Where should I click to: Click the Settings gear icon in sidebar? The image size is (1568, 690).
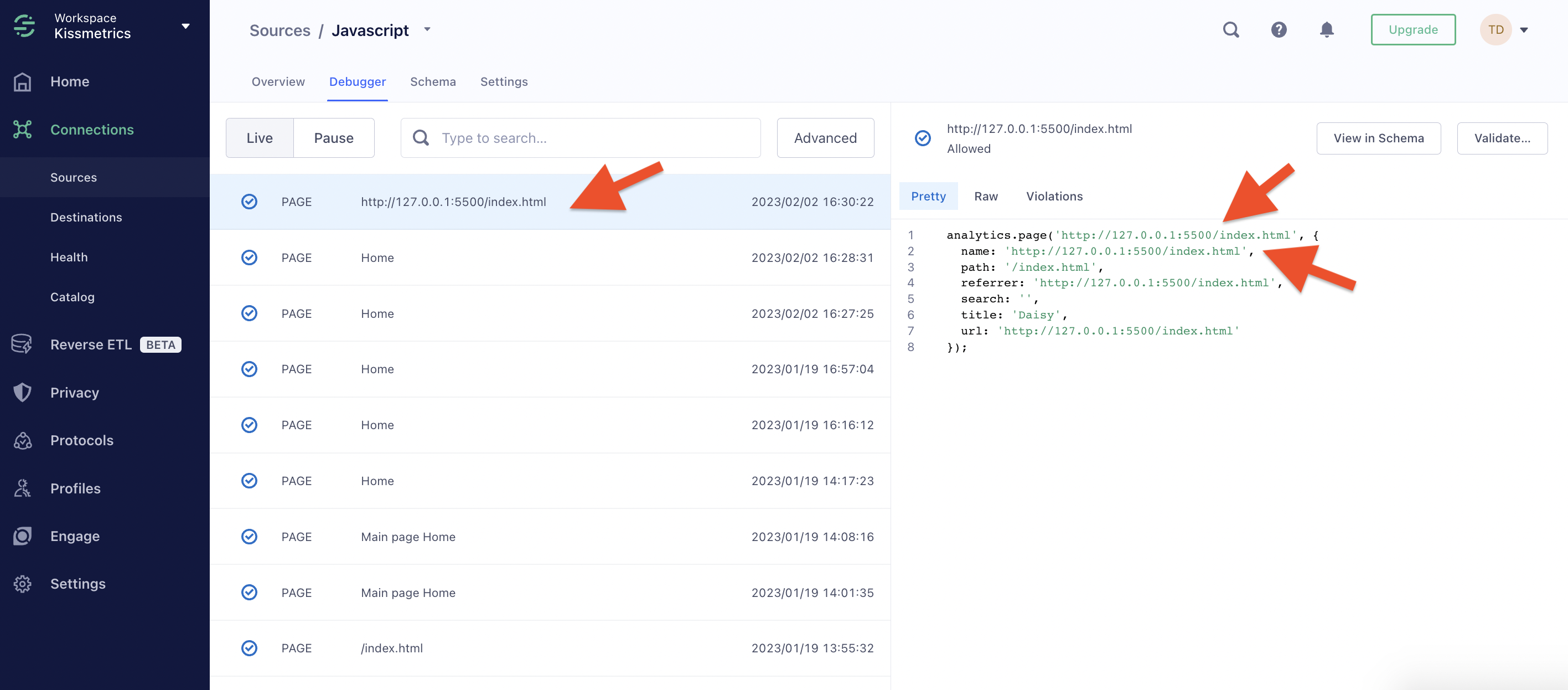click(x=22, y=584)
